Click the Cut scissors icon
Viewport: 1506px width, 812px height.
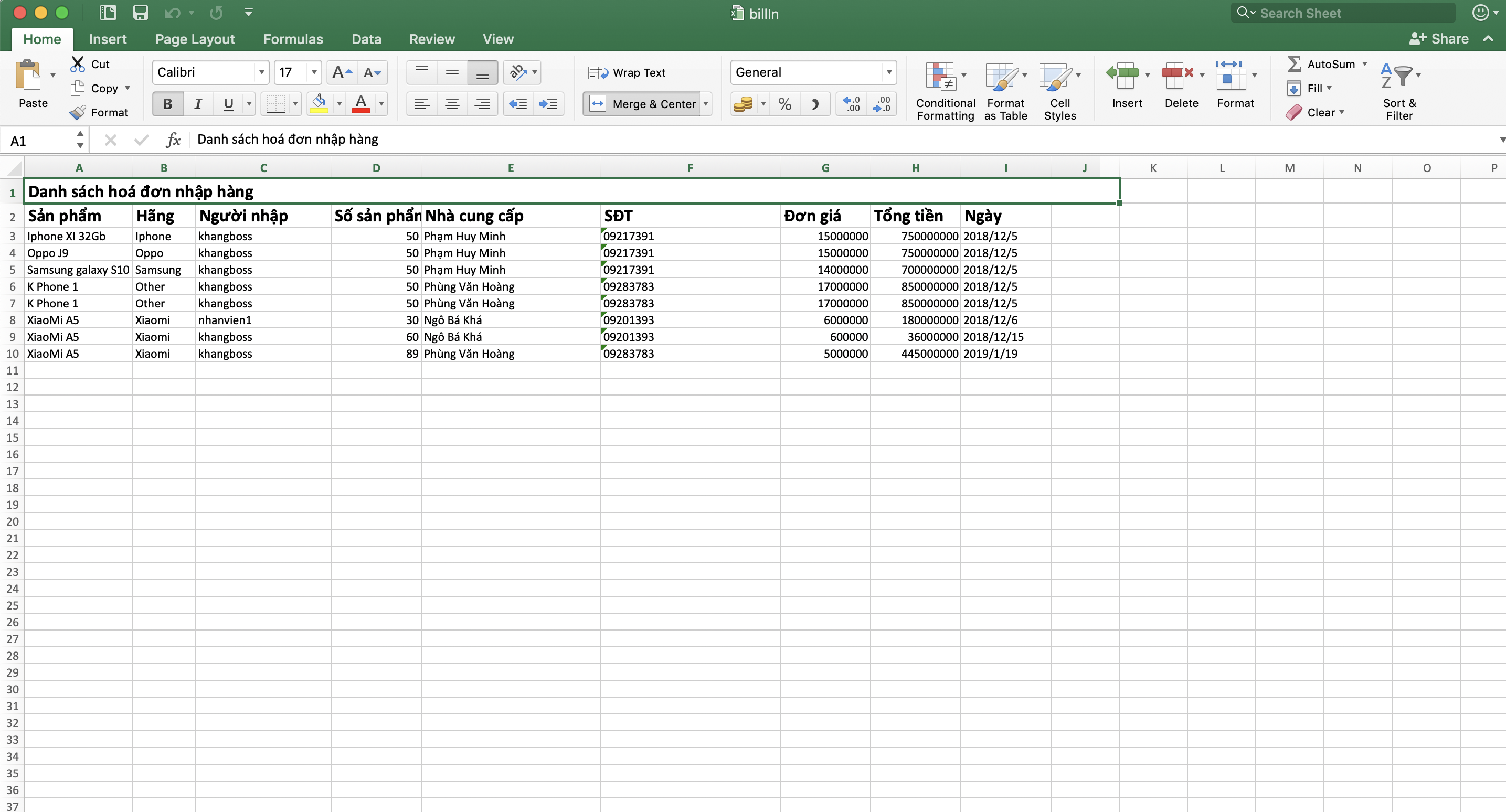tap(77, 63)
